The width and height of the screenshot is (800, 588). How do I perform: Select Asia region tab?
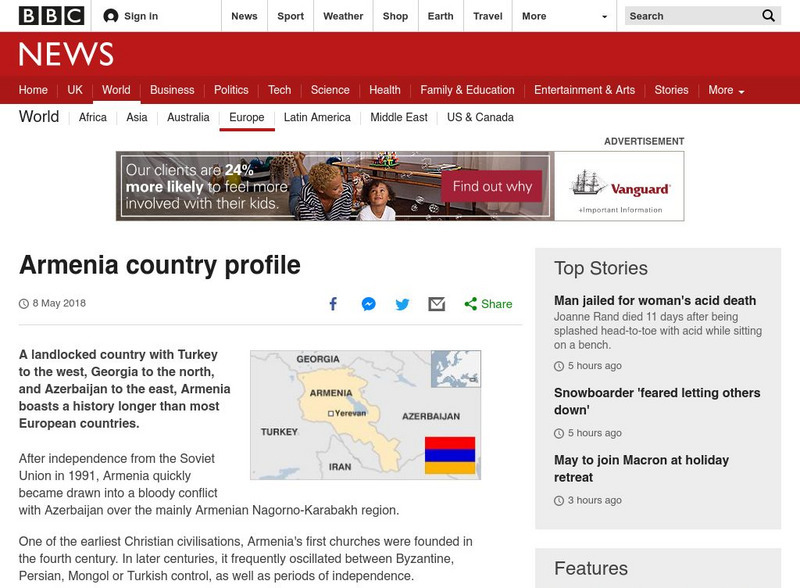pyautogui.click(x=137, y=117)
